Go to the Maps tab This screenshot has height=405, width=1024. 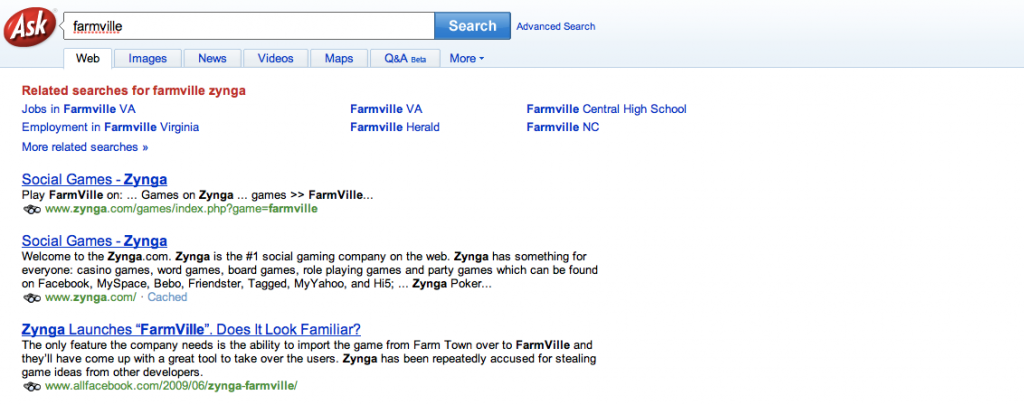339,59
